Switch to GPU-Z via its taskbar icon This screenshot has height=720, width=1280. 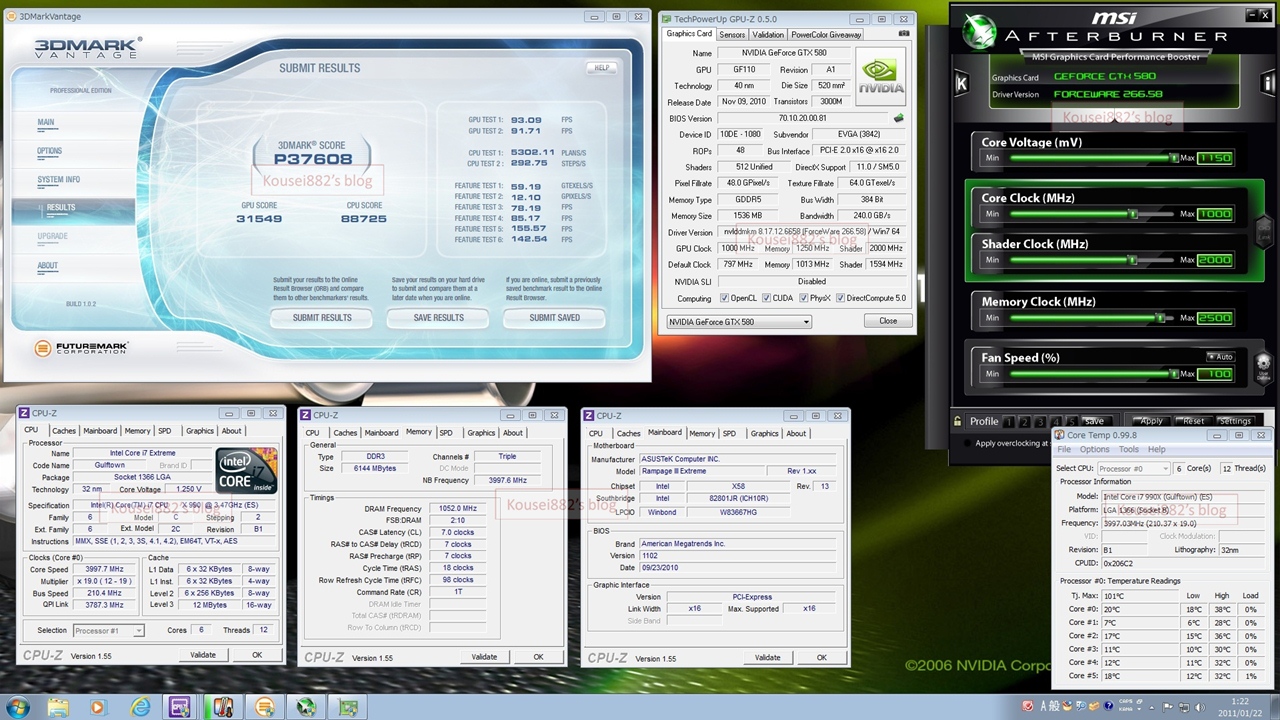pyautogui.click(x=348, y=707)
